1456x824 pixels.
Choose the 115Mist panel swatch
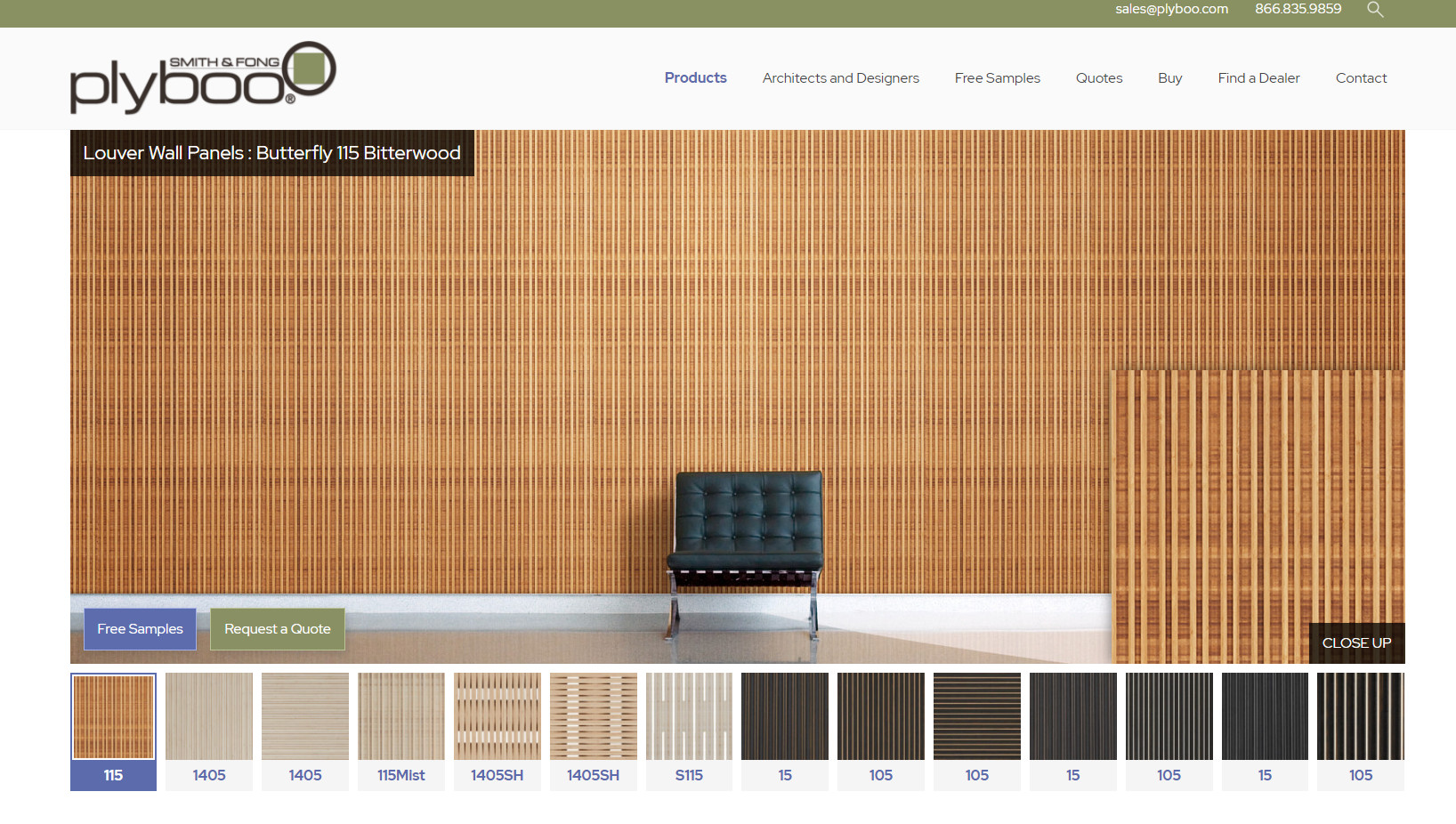pyautogui.click(x=401, y=716)
